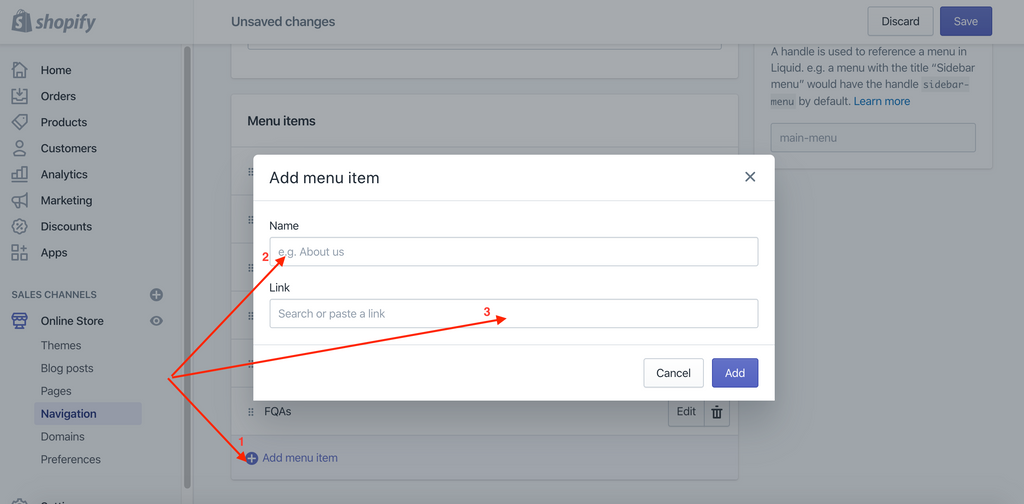Click the Name input field
Viewport: 1024px width, 504px height.
(513, 252)
